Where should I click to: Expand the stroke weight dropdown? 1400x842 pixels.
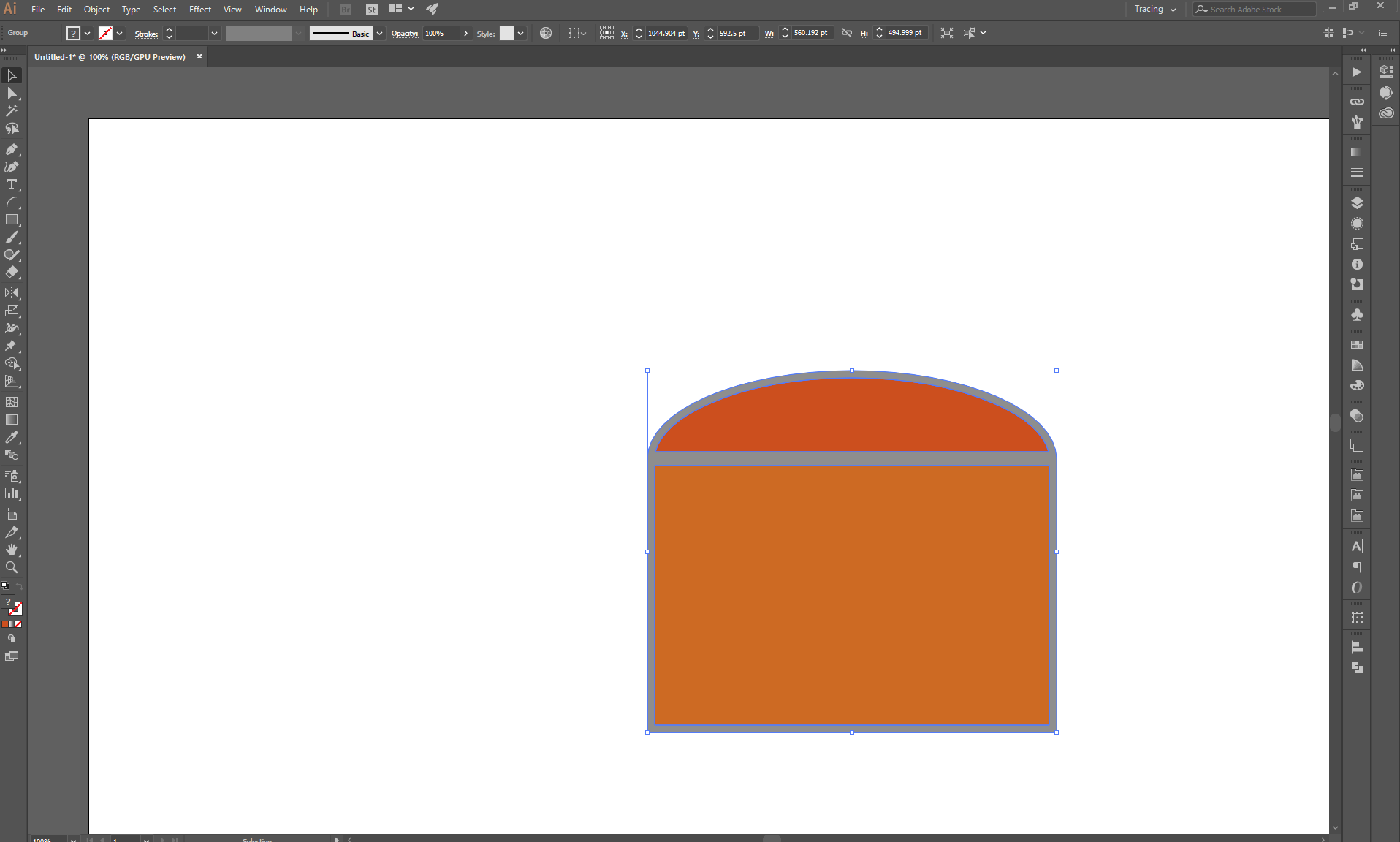coord(214,33)
